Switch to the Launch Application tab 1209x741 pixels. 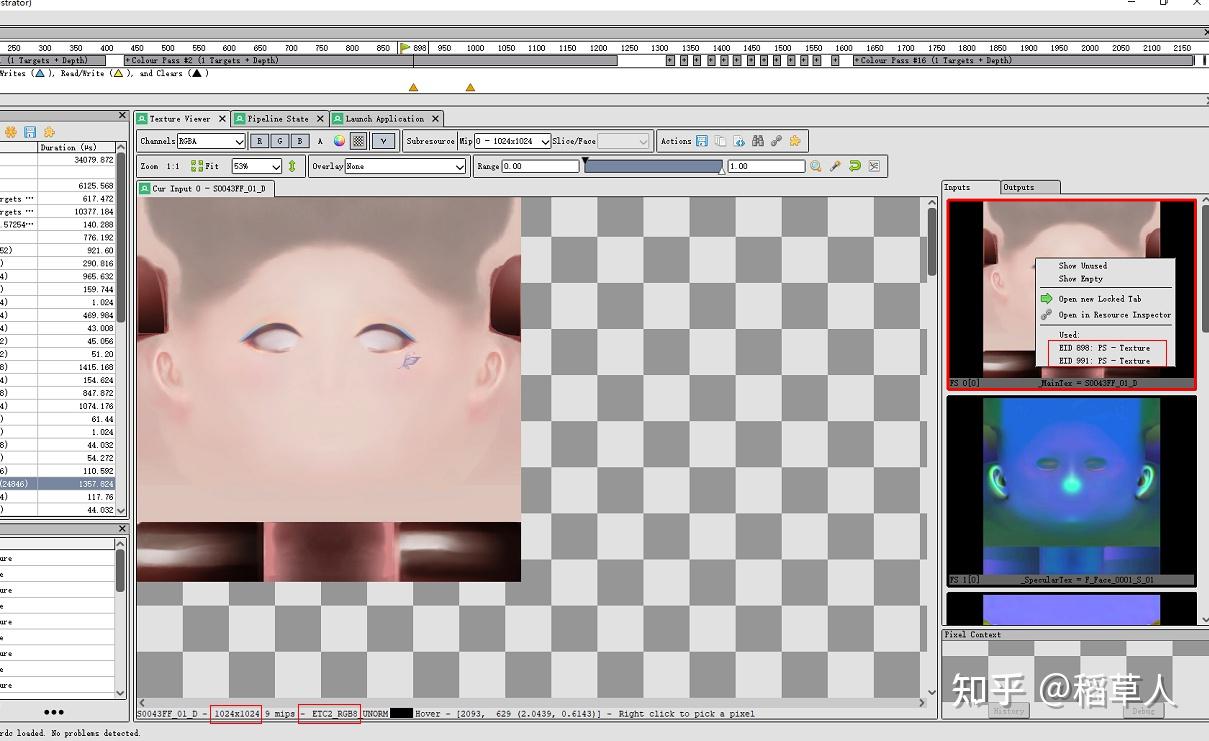click(385, 119)
